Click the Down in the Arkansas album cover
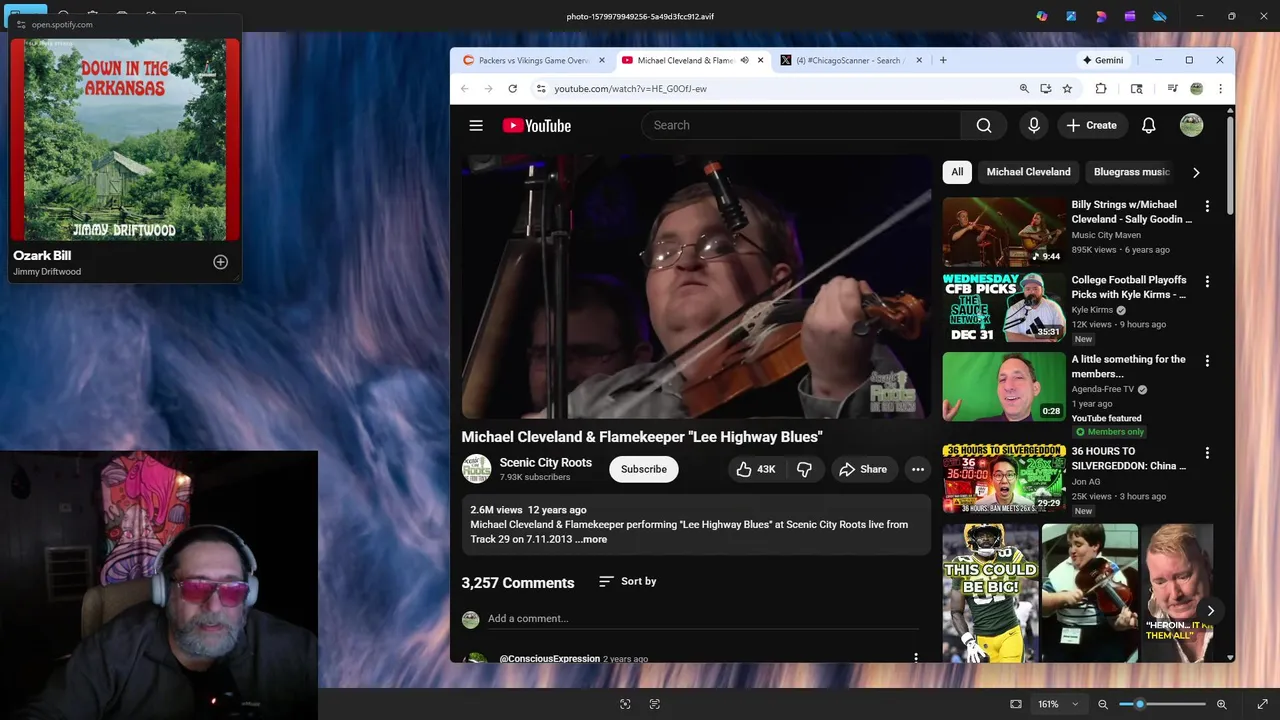This screenshot has height=720, width=1280. point(125,140)
